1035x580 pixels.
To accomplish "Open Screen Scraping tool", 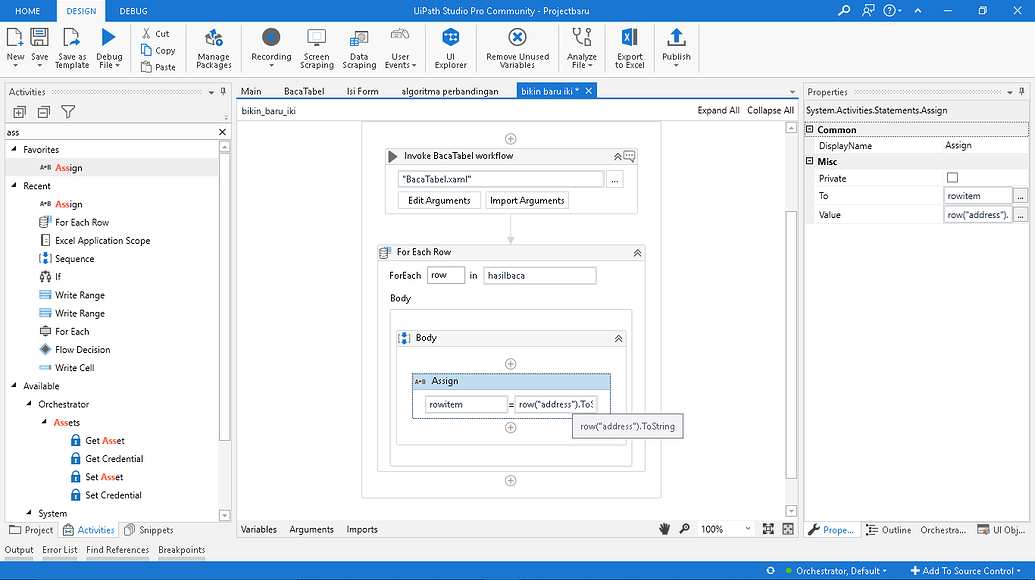I will [x=316, y=48].
